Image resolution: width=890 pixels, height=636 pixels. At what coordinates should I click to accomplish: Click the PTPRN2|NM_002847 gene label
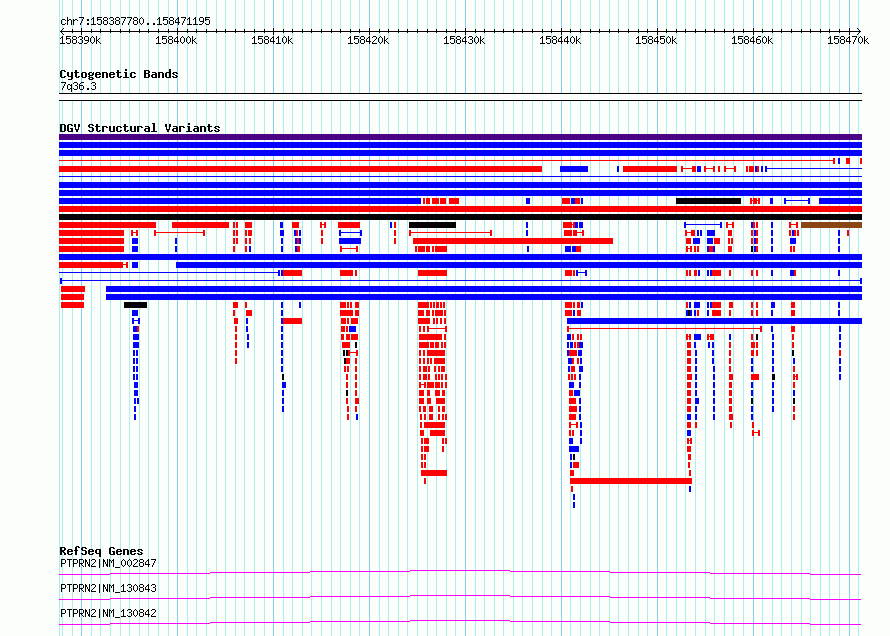click(x=108, y=563)
